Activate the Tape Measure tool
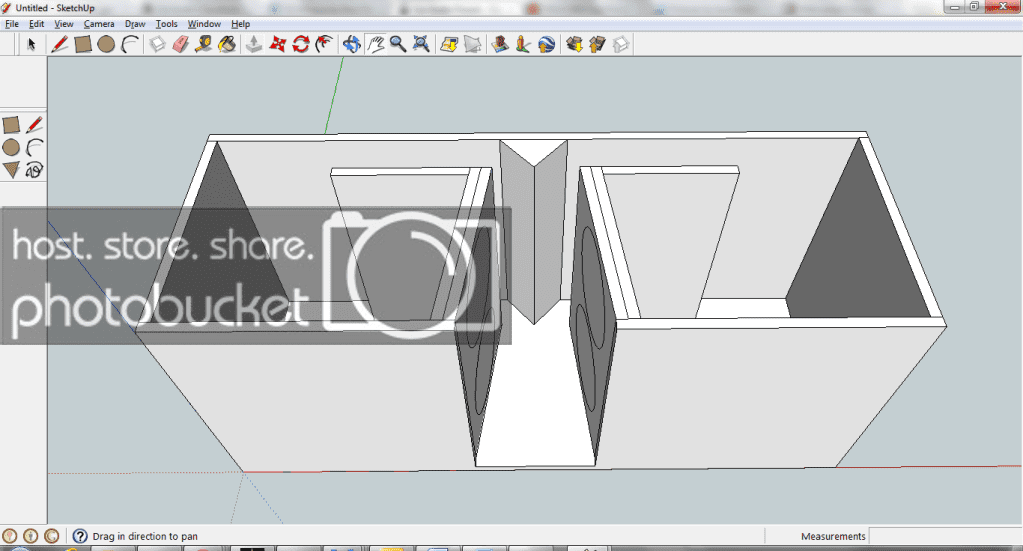 (x=204, y=44)
